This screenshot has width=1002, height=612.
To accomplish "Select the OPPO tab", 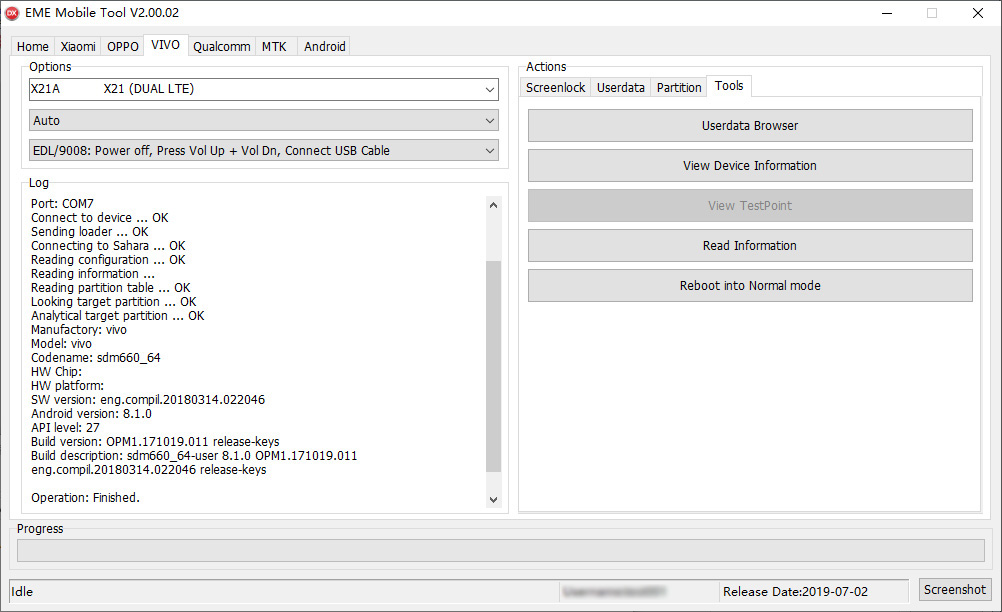I will coord(123,46).
